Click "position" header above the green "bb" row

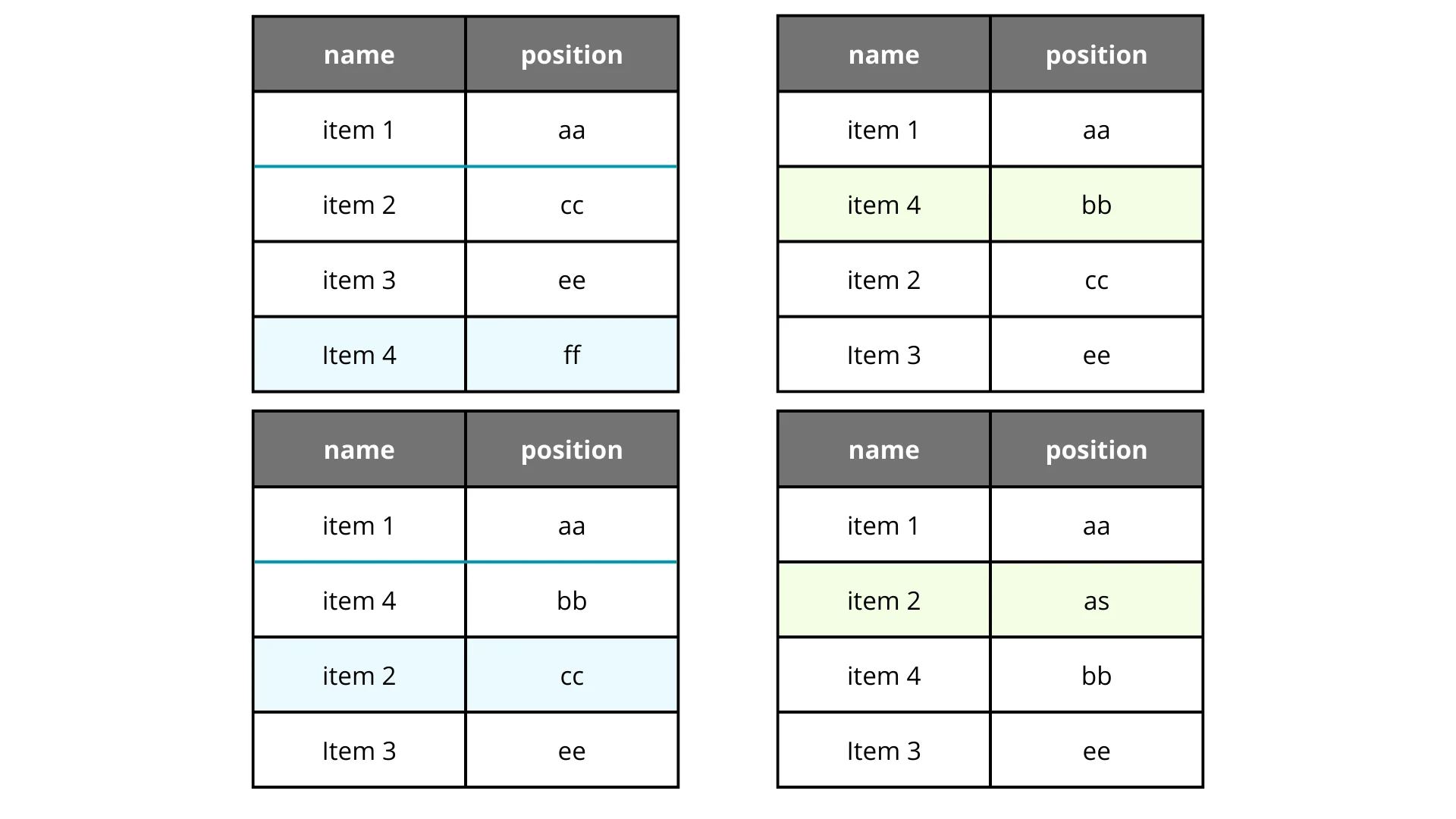(x=1096, y=55)
